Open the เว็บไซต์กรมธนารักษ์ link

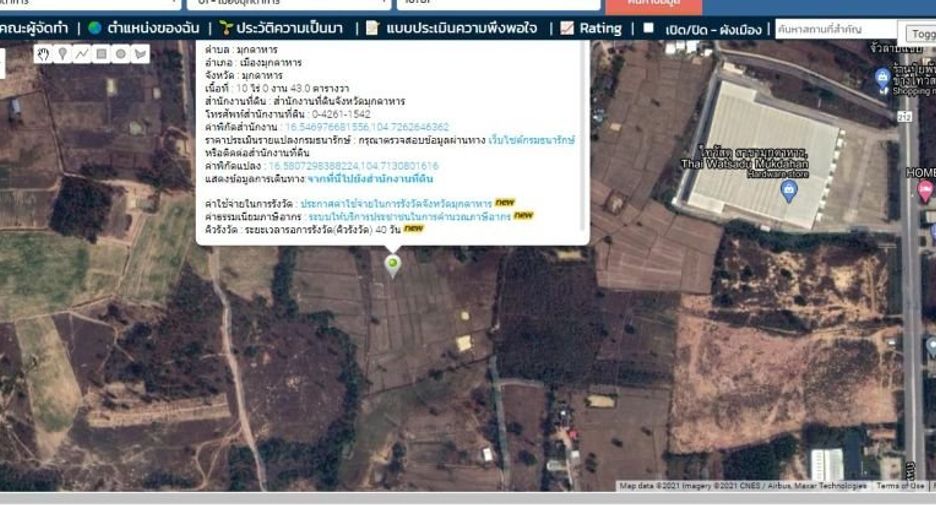coord(531,140)
